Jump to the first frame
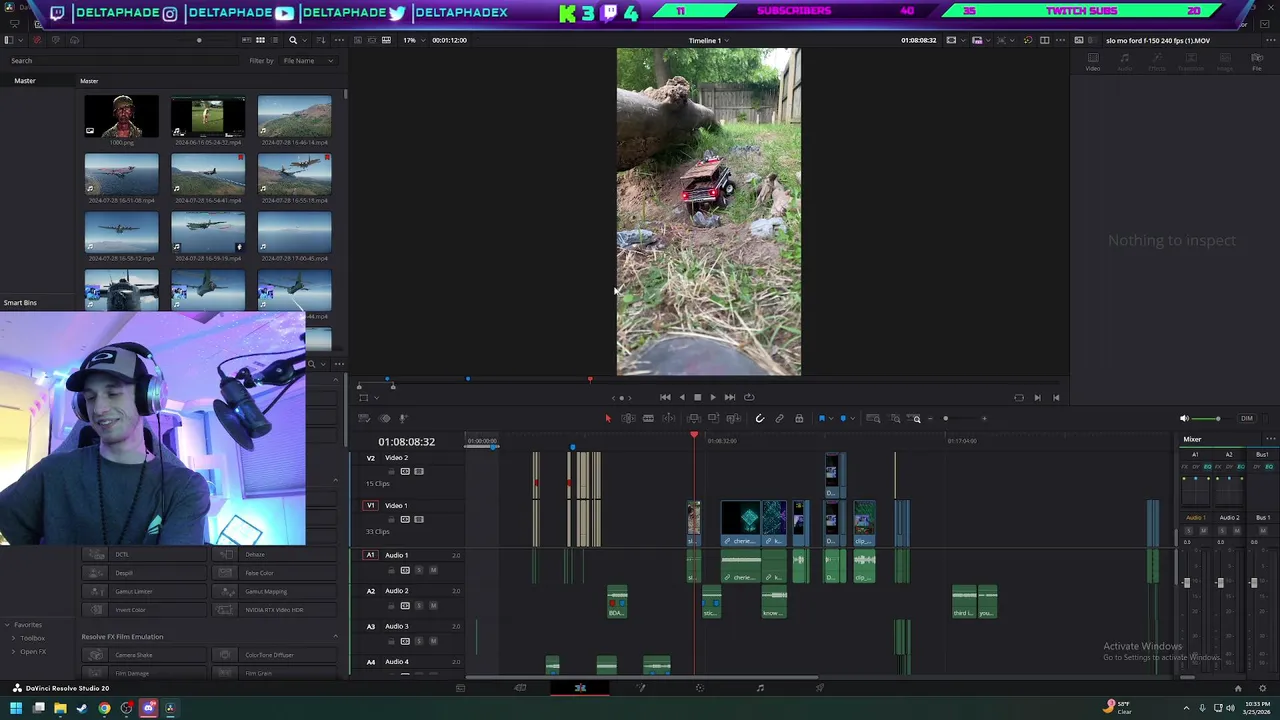Image resolution: width=1280 pixels, height=720 pixels. pos(665,397)
